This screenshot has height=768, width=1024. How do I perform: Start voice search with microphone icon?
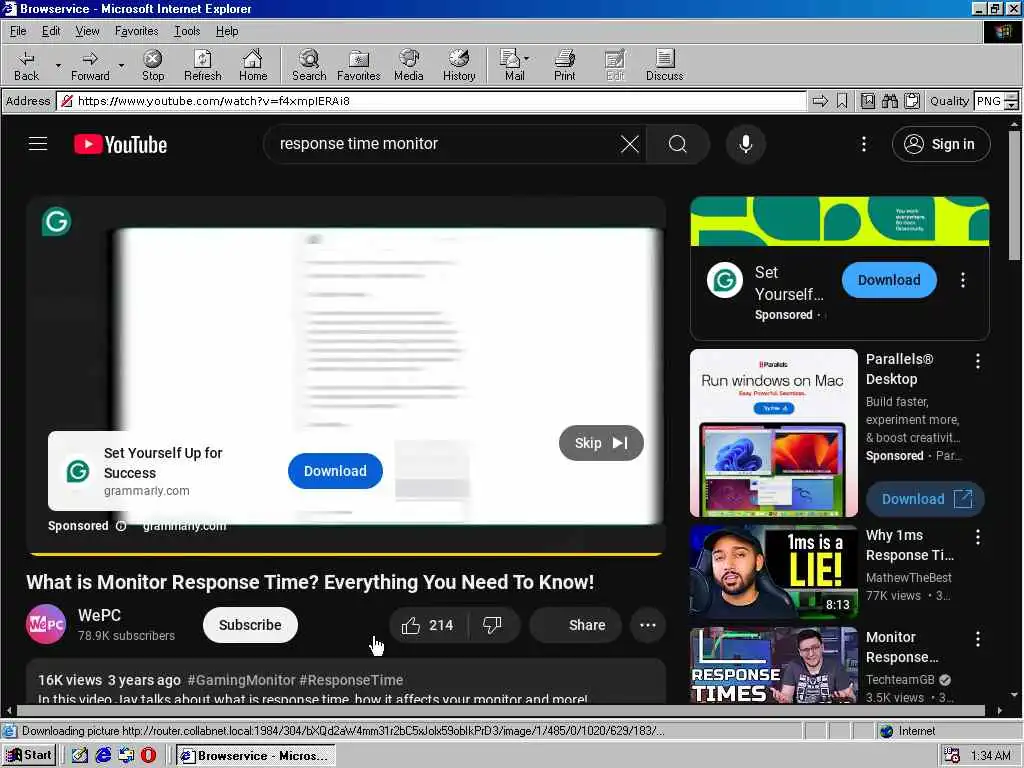coord(745,144)
